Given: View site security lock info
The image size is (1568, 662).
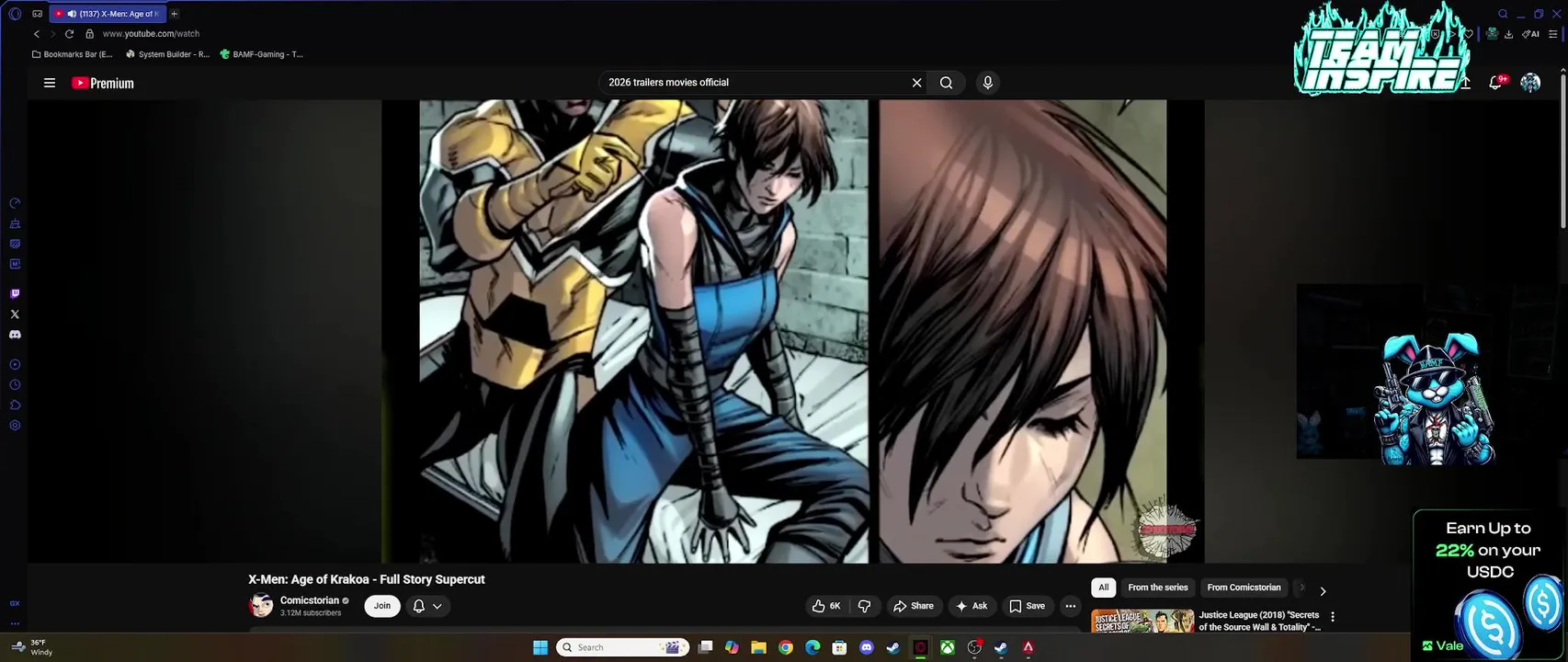Looking at the screenshot, I should [x=89, y=34].
